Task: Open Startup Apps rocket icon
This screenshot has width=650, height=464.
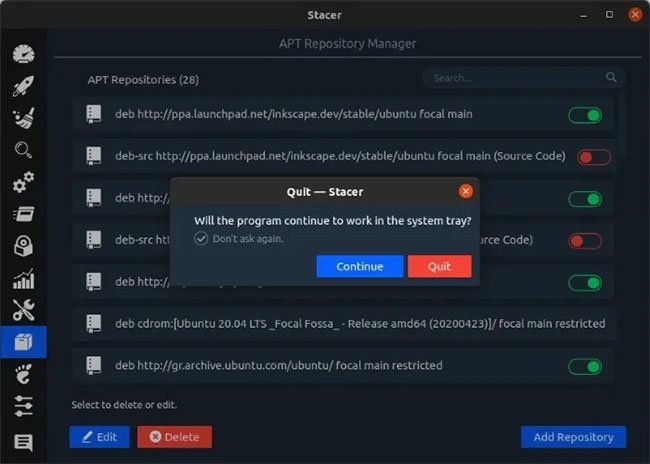Action: point(24,86)
